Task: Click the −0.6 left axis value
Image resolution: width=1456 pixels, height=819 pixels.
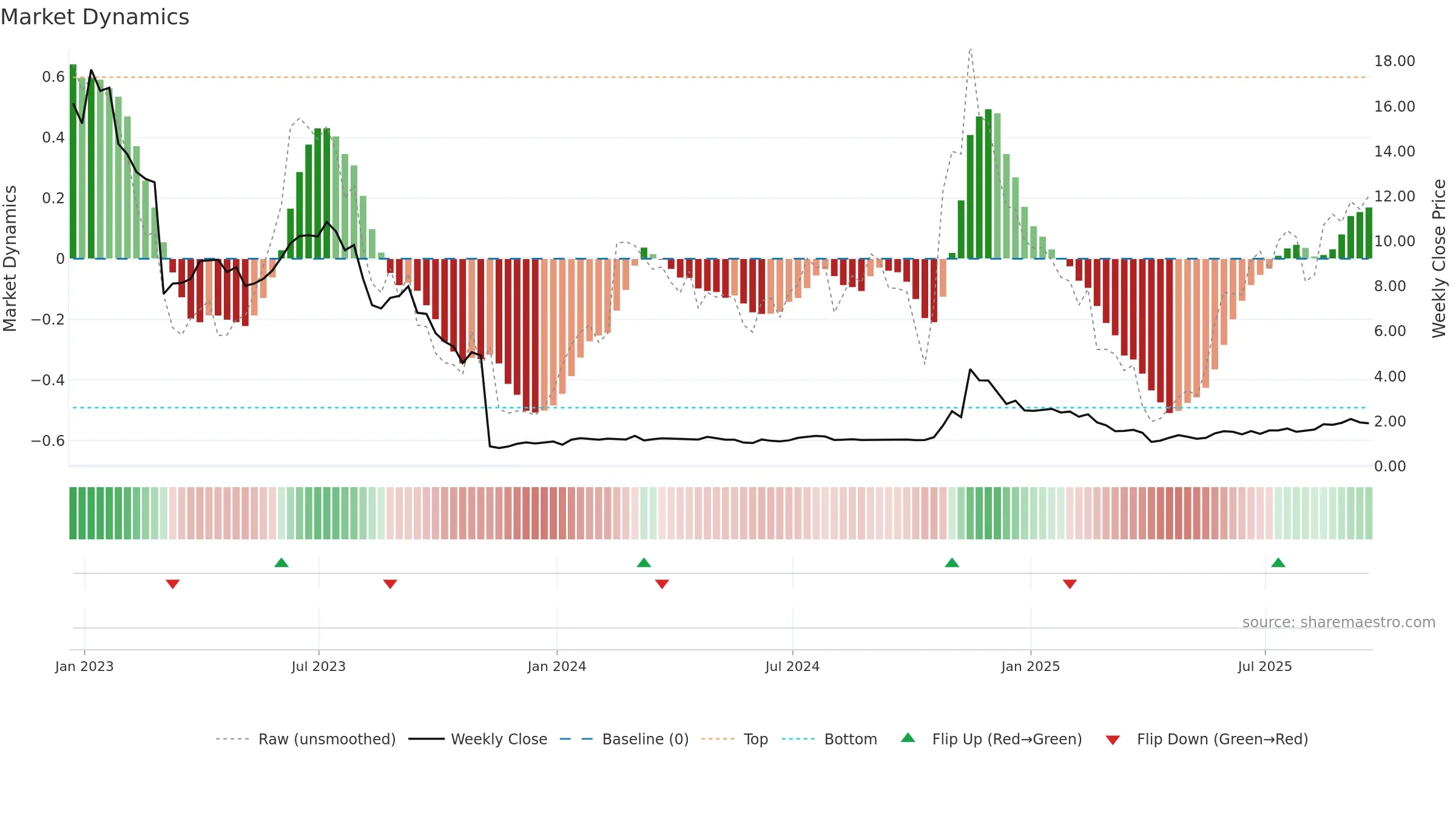Action: point(48,441)
